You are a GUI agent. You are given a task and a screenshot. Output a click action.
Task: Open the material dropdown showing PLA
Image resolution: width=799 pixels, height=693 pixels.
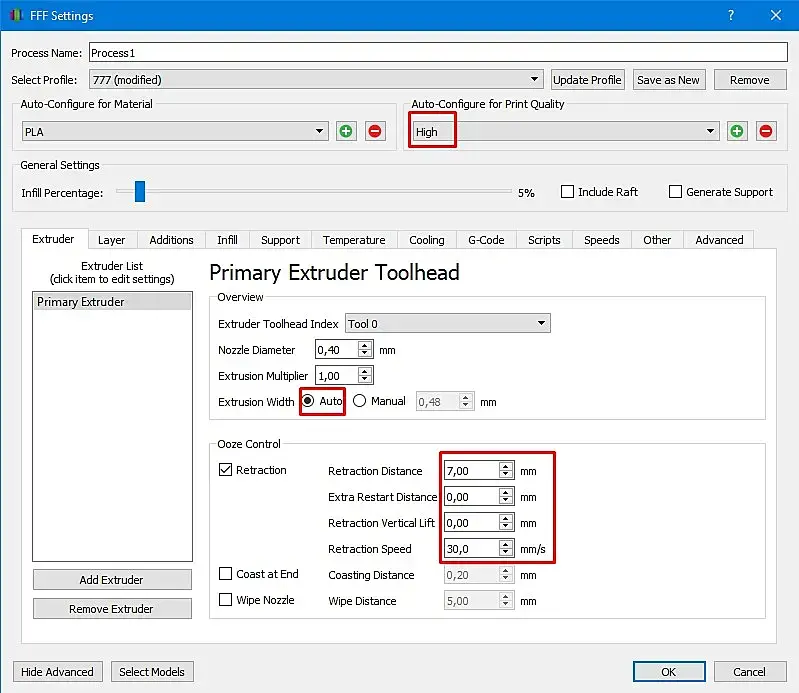(175, 131)
